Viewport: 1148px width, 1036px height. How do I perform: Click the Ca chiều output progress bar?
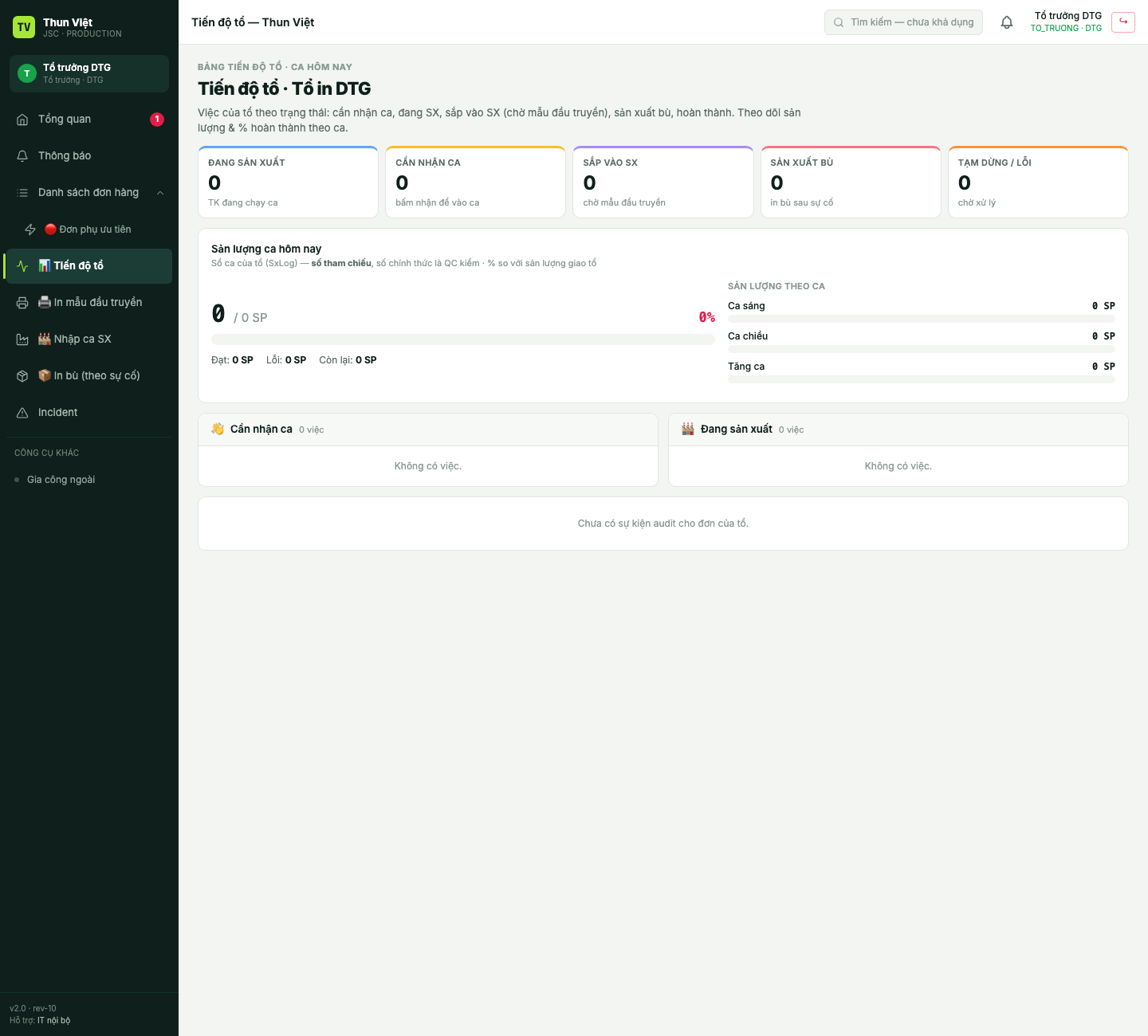coord(922,349)
